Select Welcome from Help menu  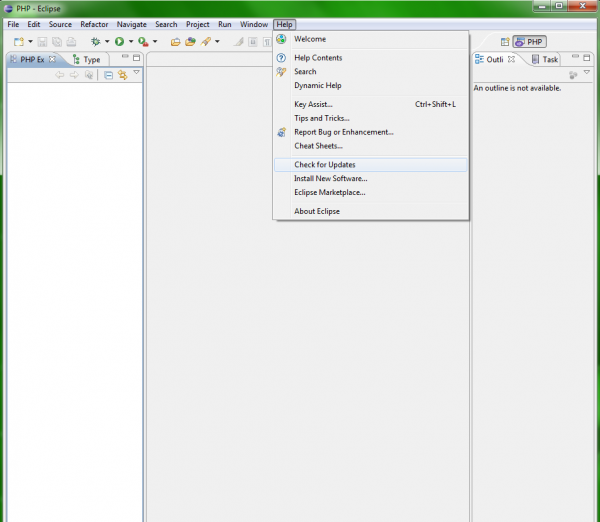(x=370, y=39)
